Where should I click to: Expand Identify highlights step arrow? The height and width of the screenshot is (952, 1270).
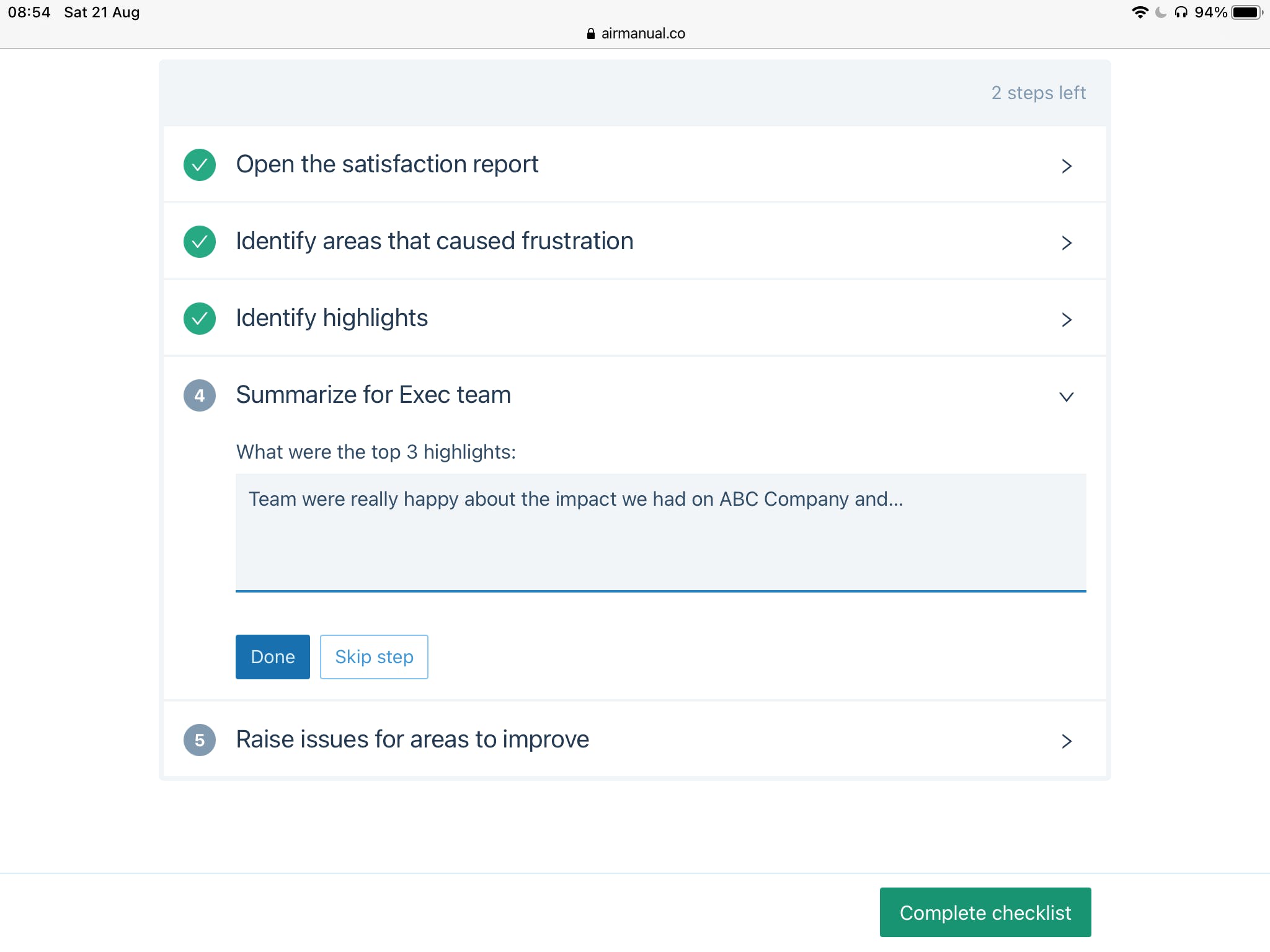1066,320
